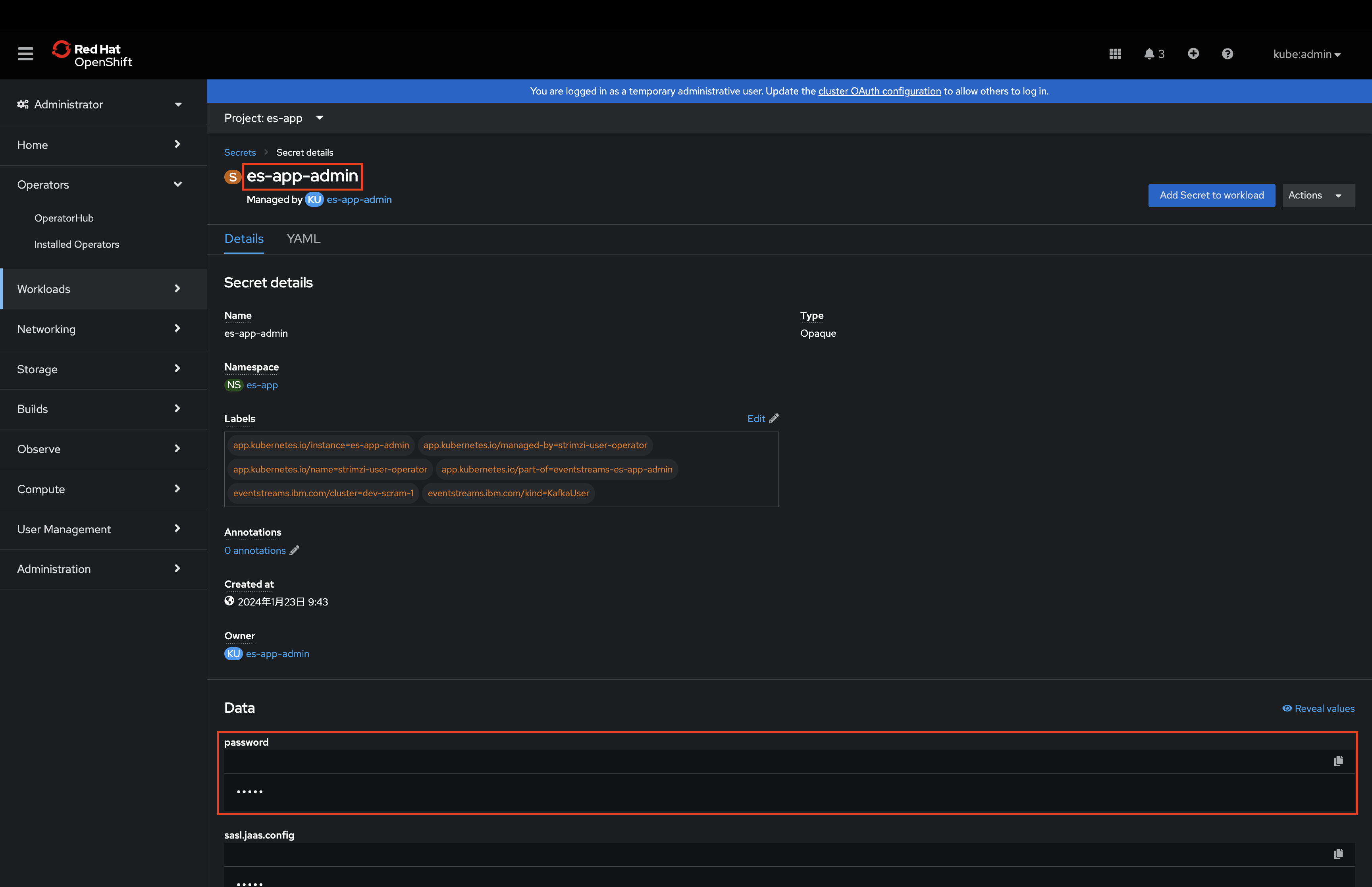The image size is (1372, 887).
Task: Open the hamburger navigation menu
Action: tap(25, 54)
